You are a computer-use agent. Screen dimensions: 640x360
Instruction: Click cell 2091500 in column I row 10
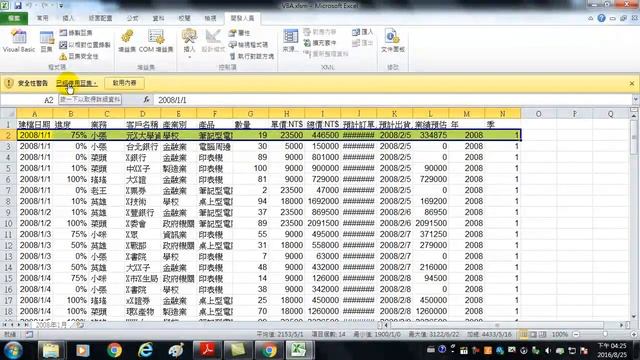322,223
